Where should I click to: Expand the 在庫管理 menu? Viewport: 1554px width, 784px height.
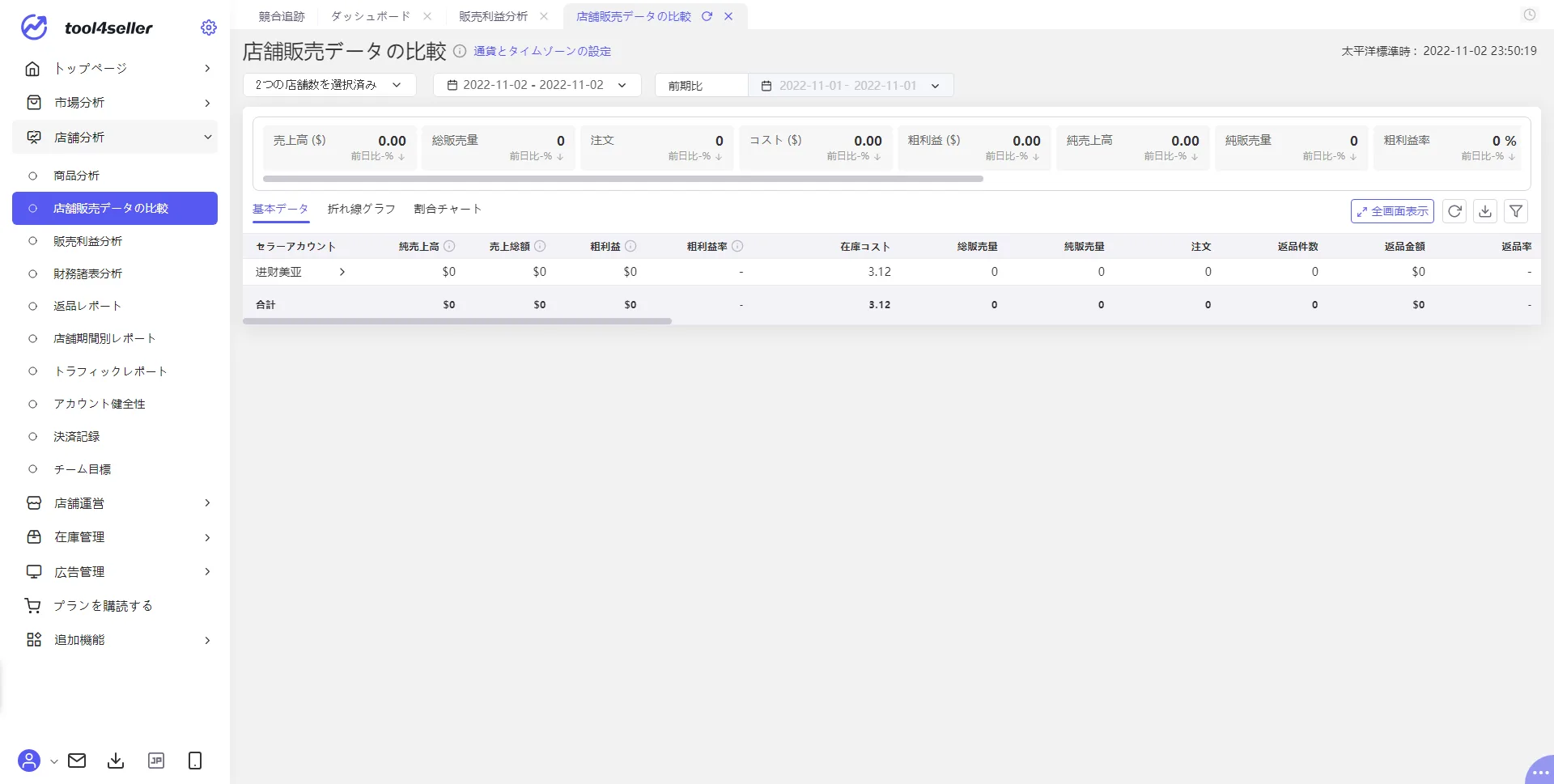(207, 537)
